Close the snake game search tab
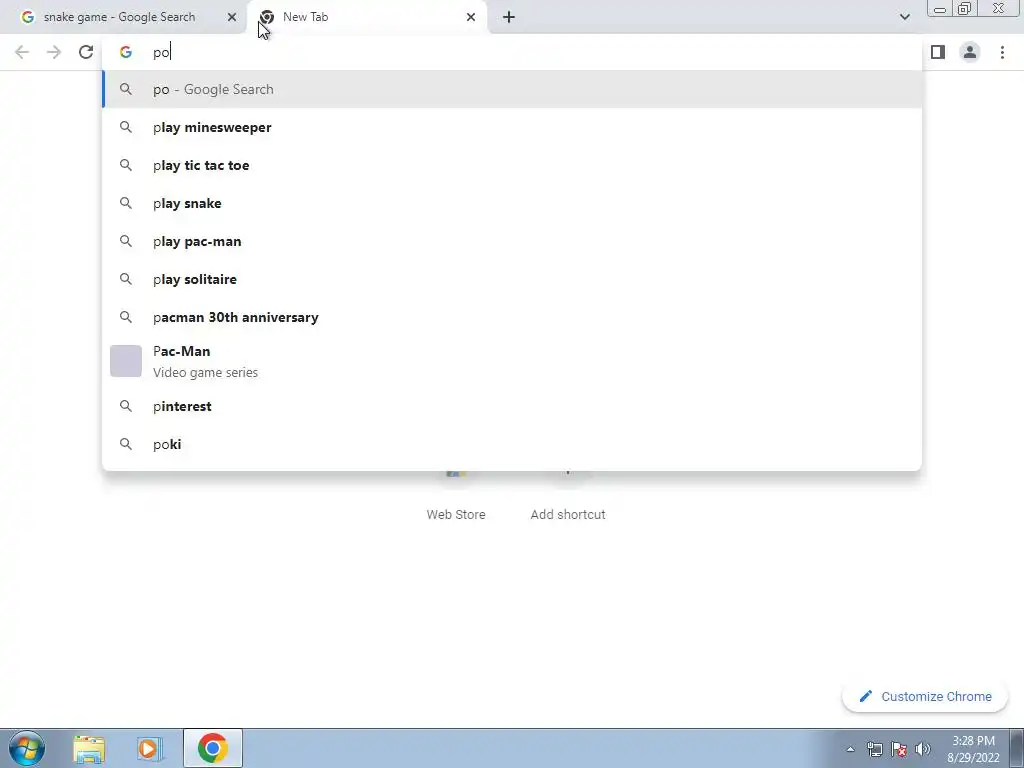 tap(232, 17)
